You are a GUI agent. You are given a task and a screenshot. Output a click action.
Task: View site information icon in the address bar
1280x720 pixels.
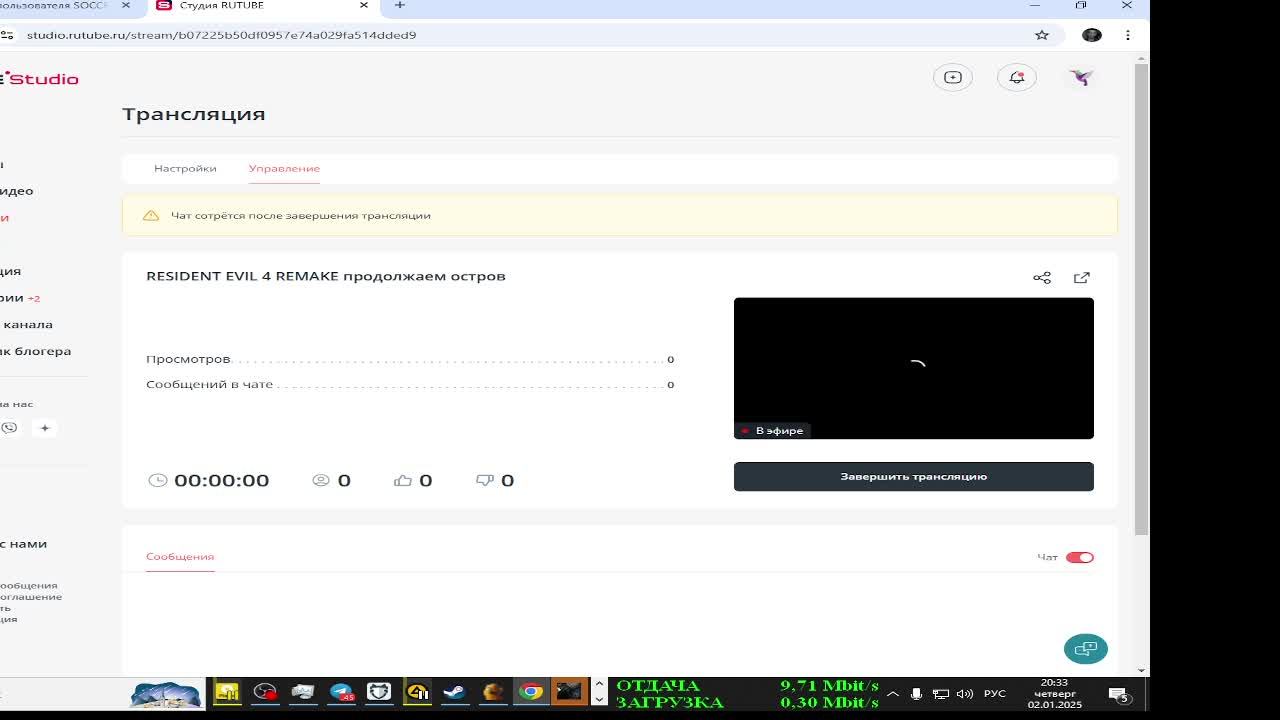(x=7, y=35)
